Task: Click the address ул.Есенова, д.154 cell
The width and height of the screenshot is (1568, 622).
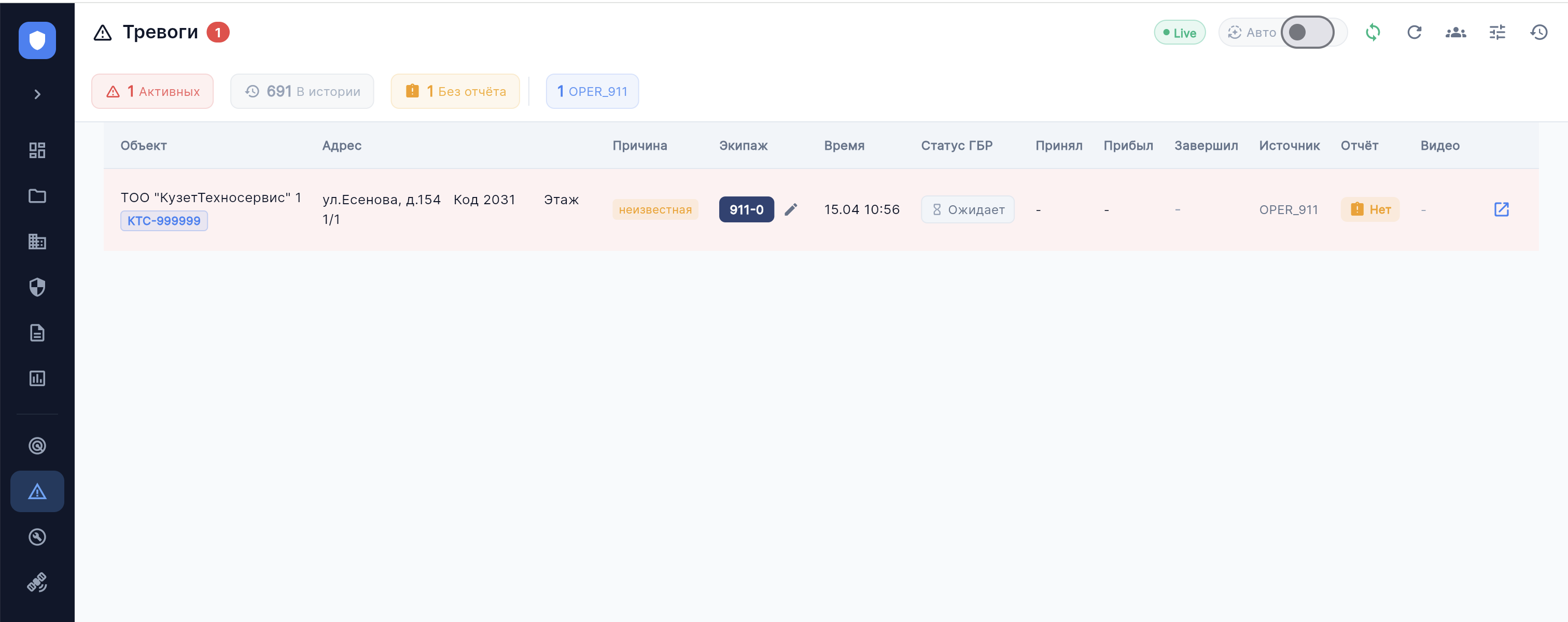Action: tap(451, 209)
